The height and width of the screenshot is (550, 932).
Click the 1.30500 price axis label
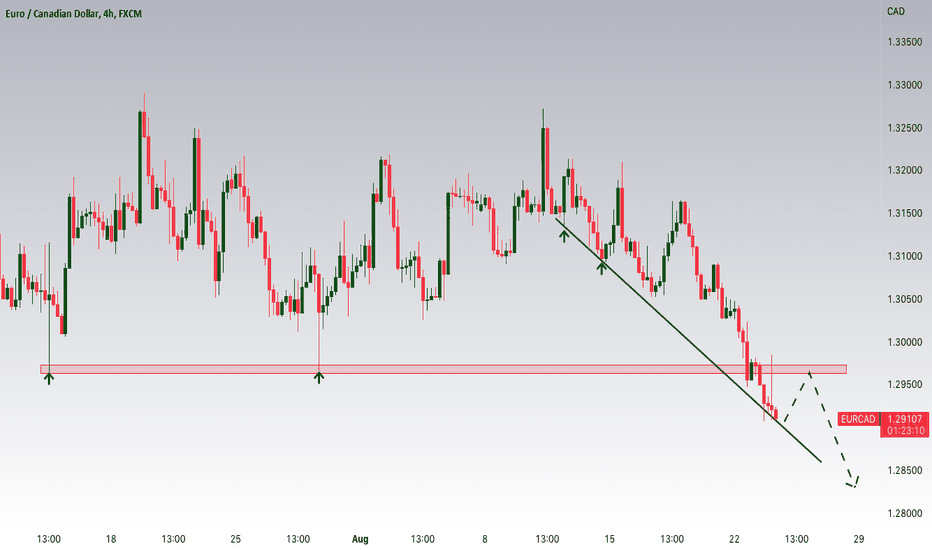905,299
